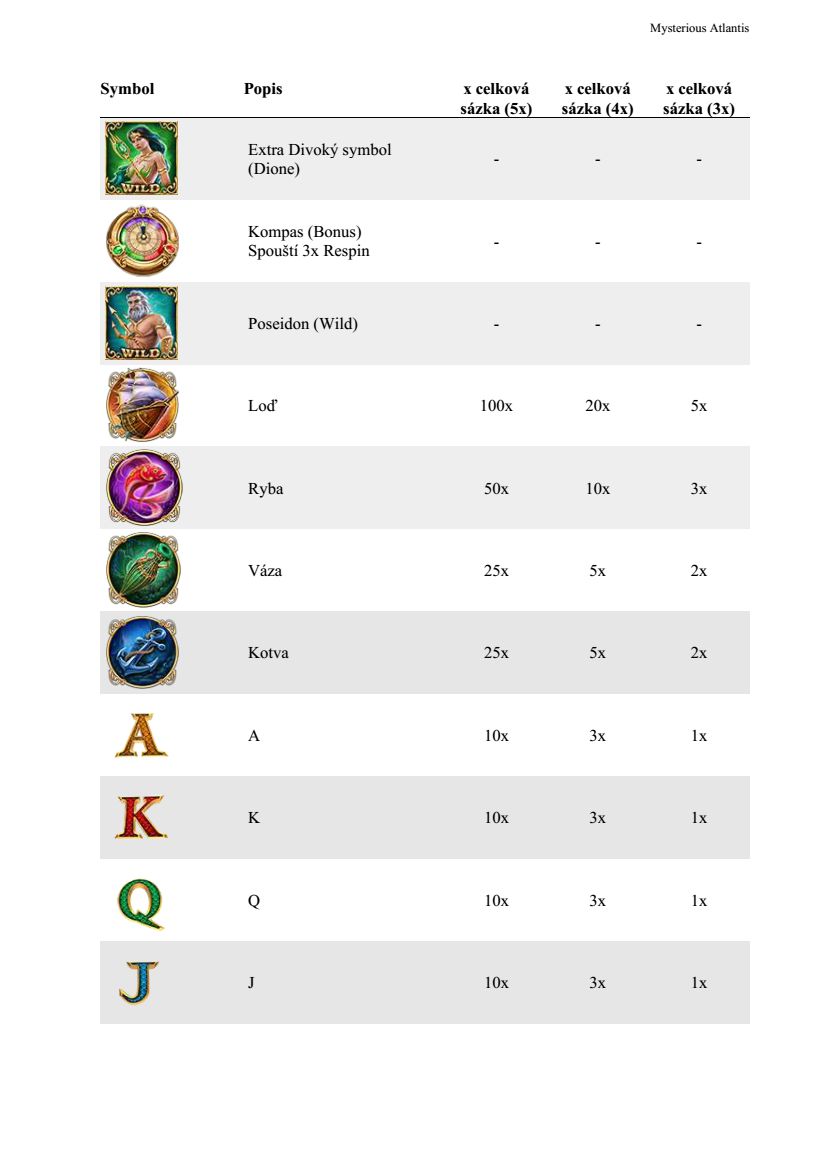The image size is (827, 1170).
Task: Click the "Popis" column header
Action: pos(263,89)
